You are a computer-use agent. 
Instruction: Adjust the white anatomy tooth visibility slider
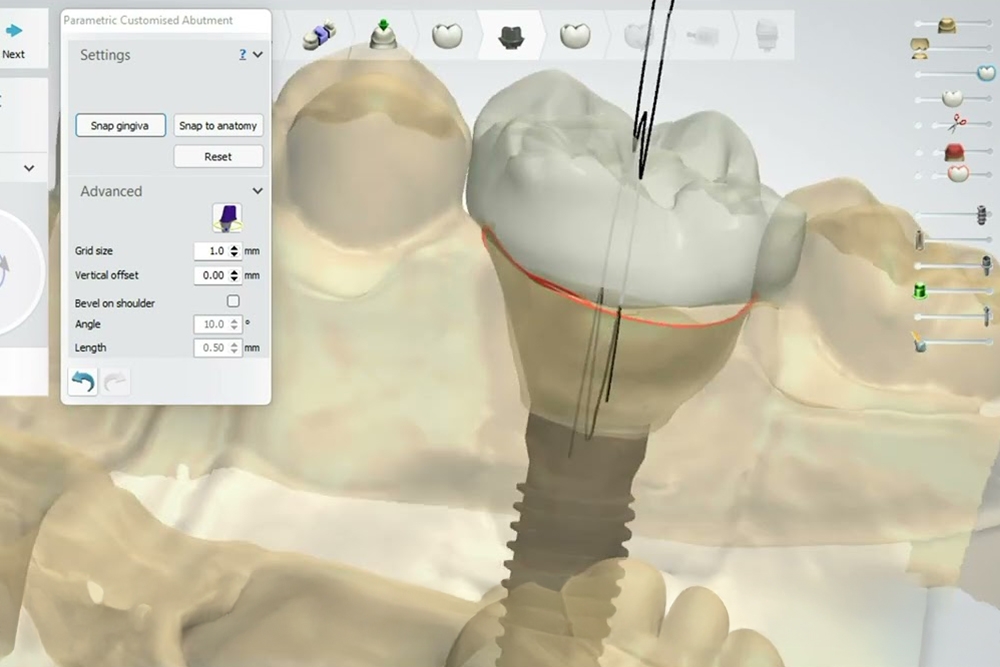[x=952, y=98]
